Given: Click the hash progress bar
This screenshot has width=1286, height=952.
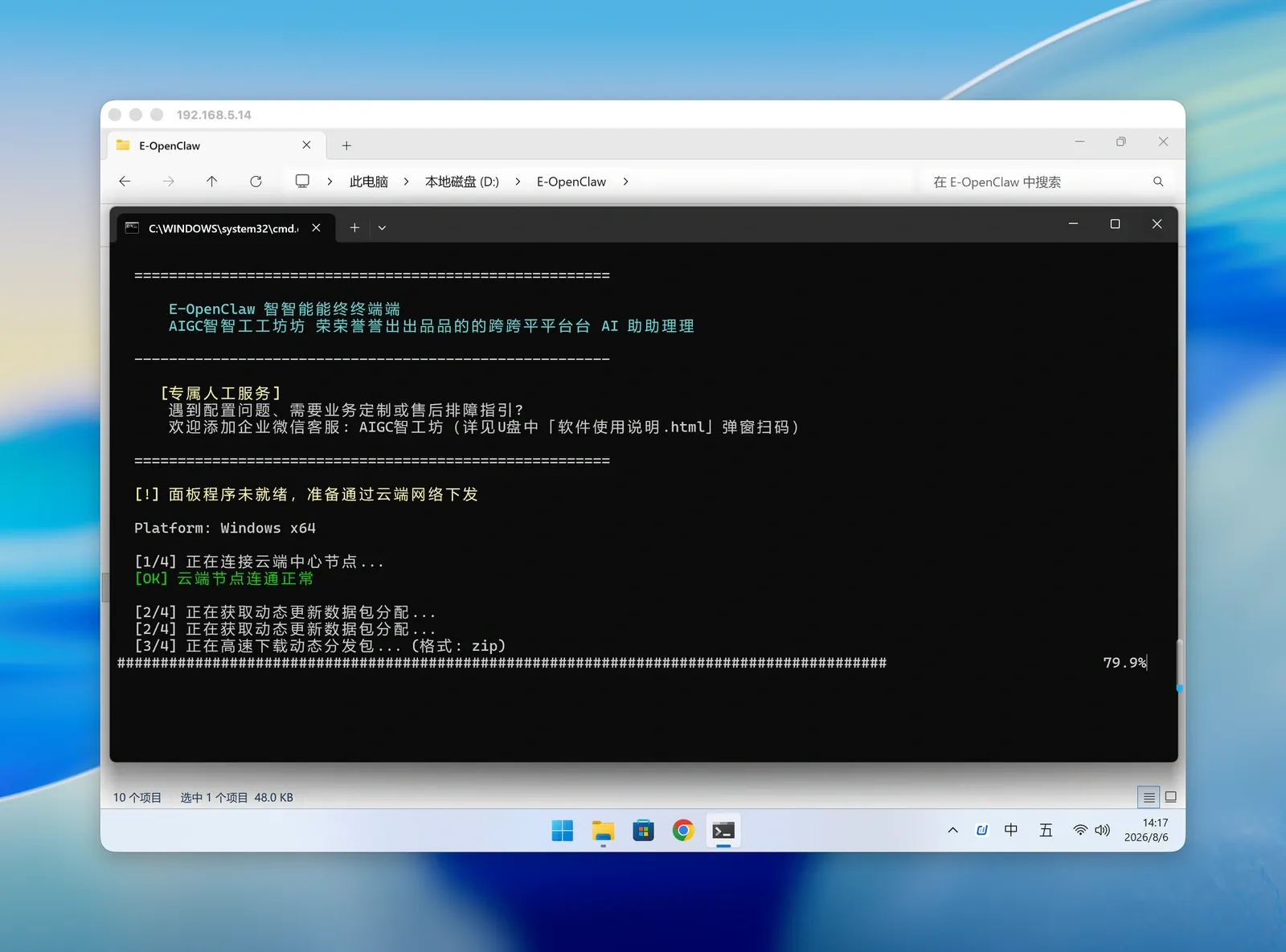Looking at the screenshot, I should 502,663.
